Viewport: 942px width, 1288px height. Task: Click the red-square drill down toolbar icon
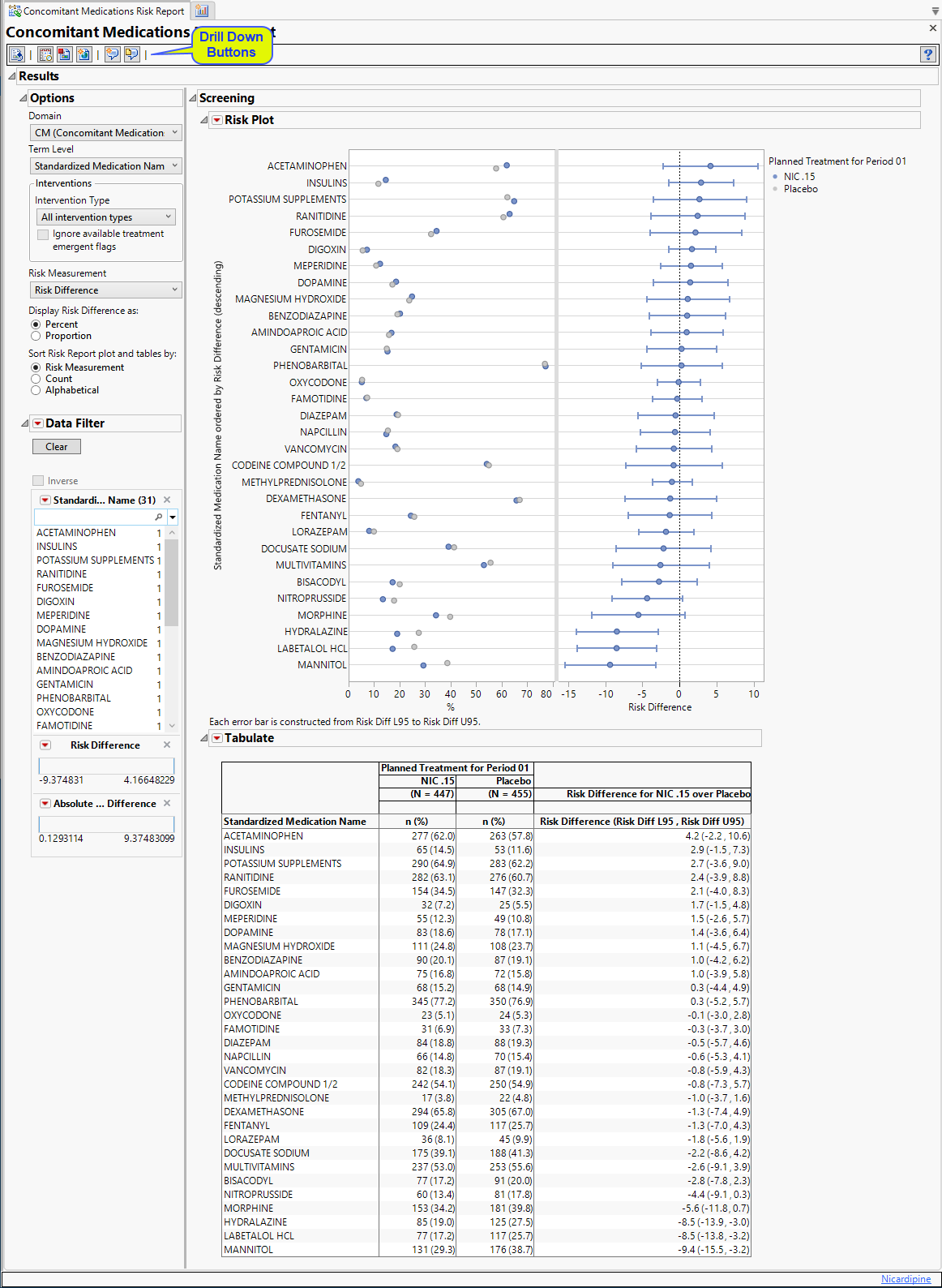point(64,54)
